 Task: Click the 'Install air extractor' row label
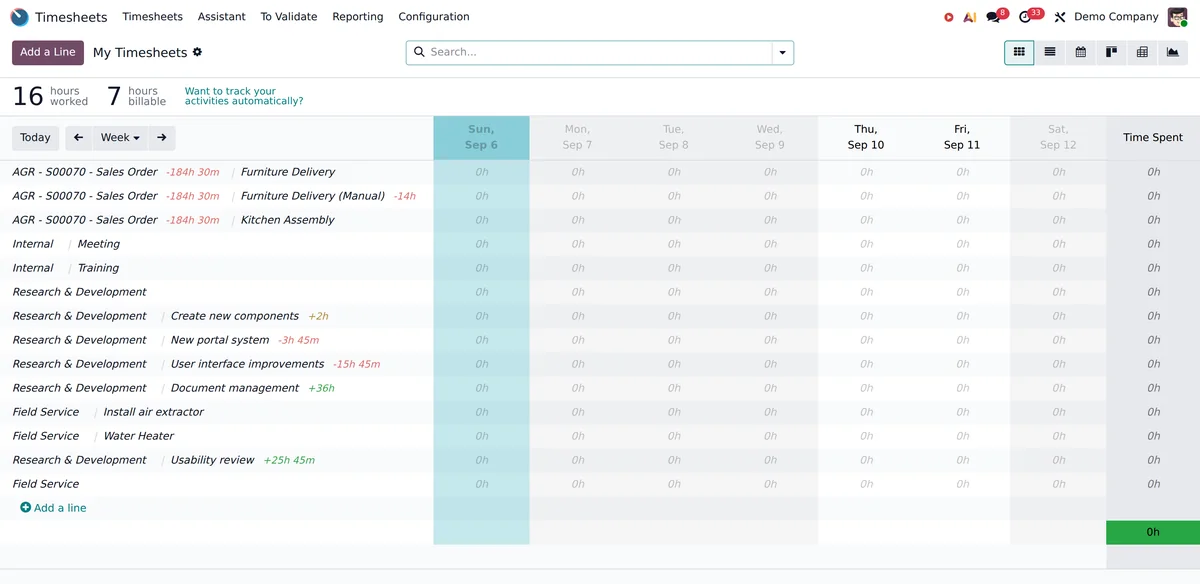[153, 412]
